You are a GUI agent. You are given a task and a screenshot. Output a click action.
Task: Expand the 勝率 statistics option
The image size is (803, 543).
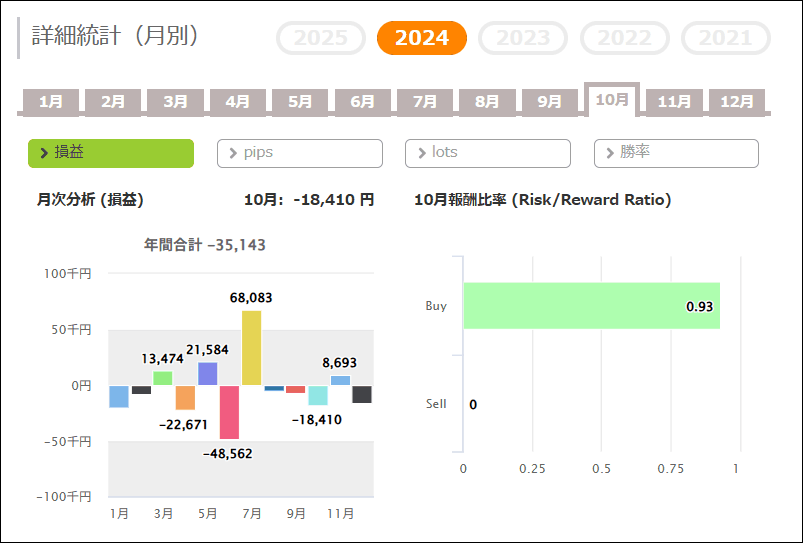click(676, 153)
